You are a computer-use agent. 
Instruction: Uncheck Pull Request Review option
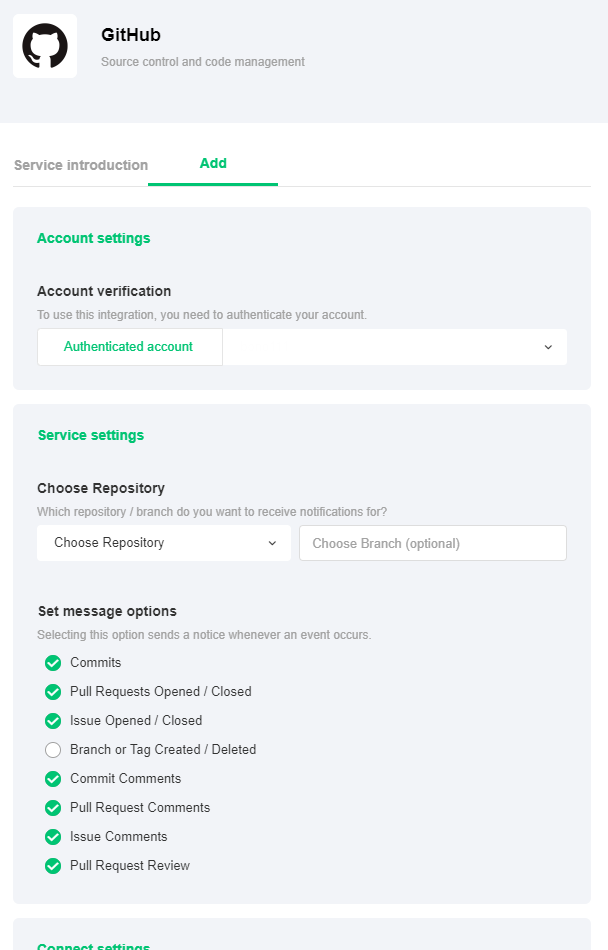[x=53, y=866]
